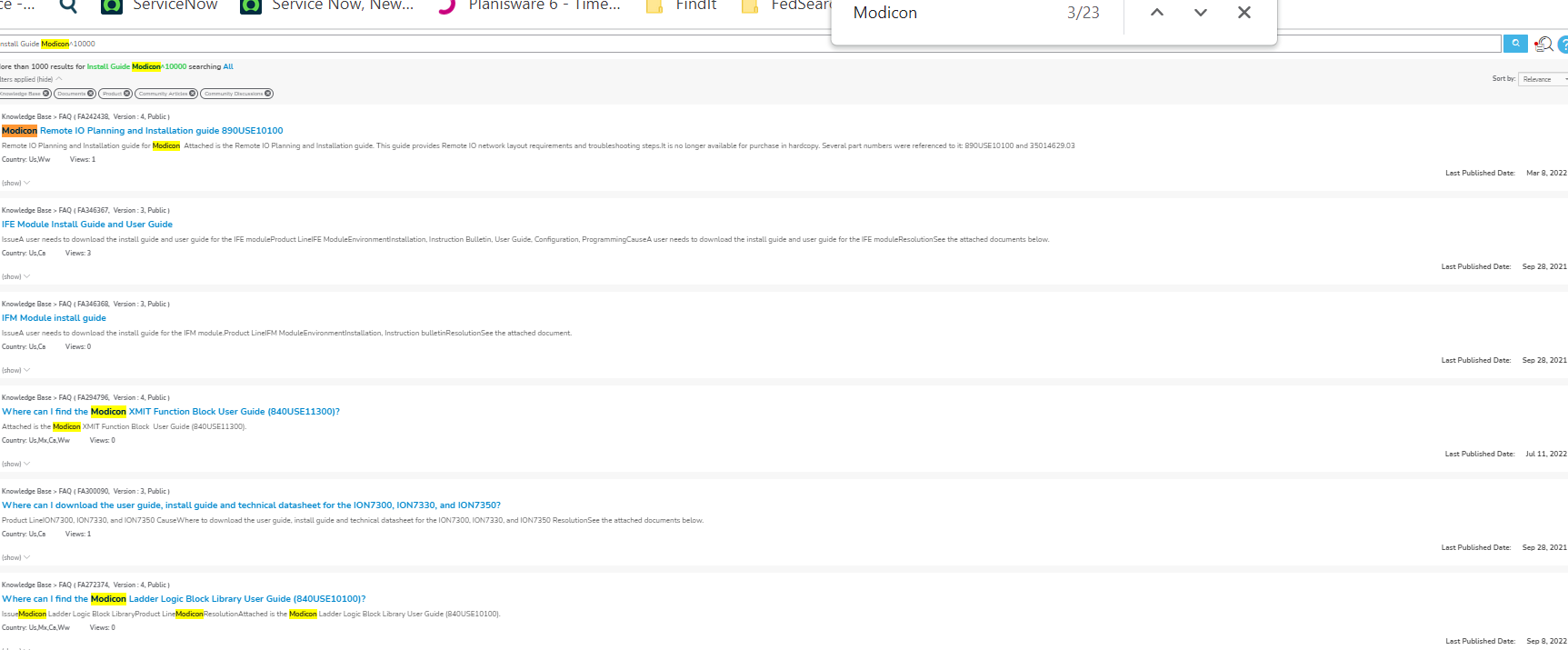This screenshot has width=1568, height=650.
Task: Expand show details for FA242438 result
Action: (x=15, y=183)
